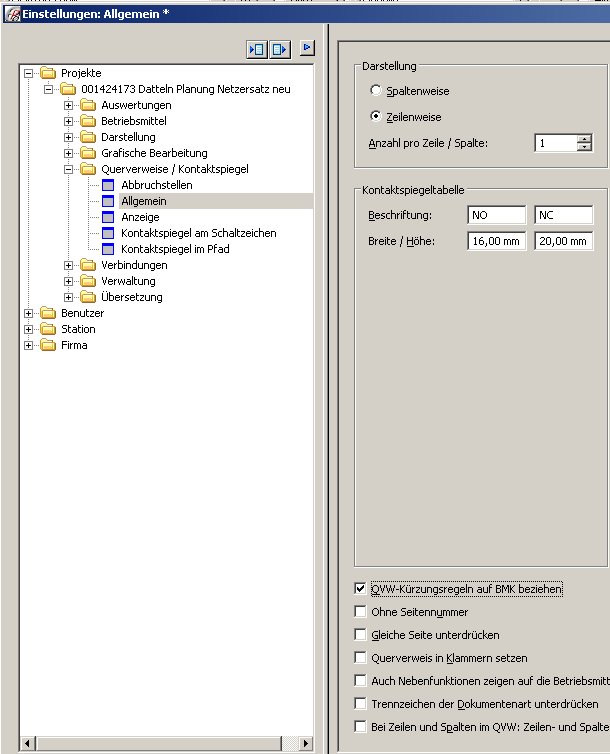
Task: Click the Kontaktspiegel im Pfad page icon
Action: 108,249
